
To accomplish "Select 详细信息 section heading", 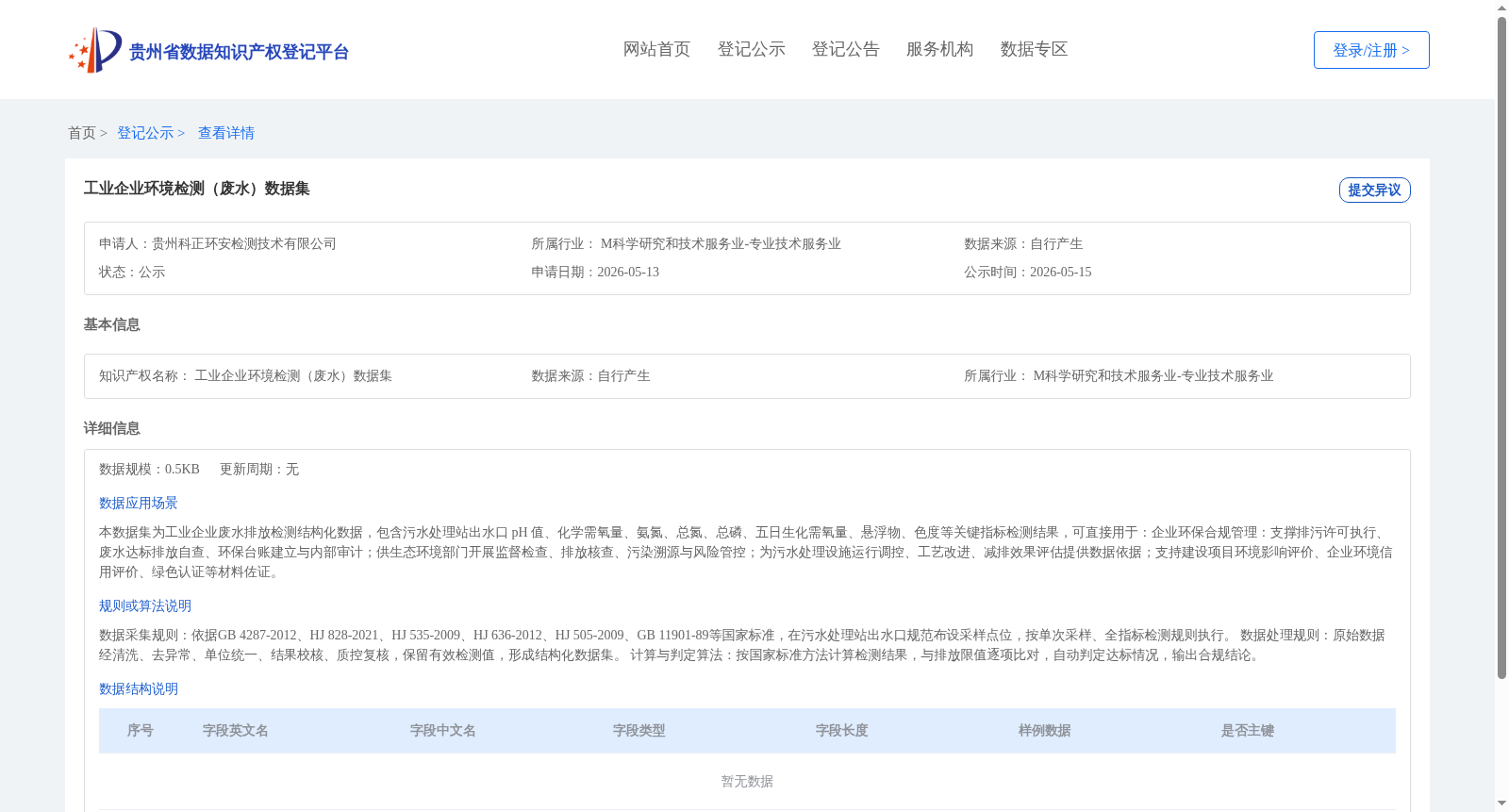I will [111, 428].
